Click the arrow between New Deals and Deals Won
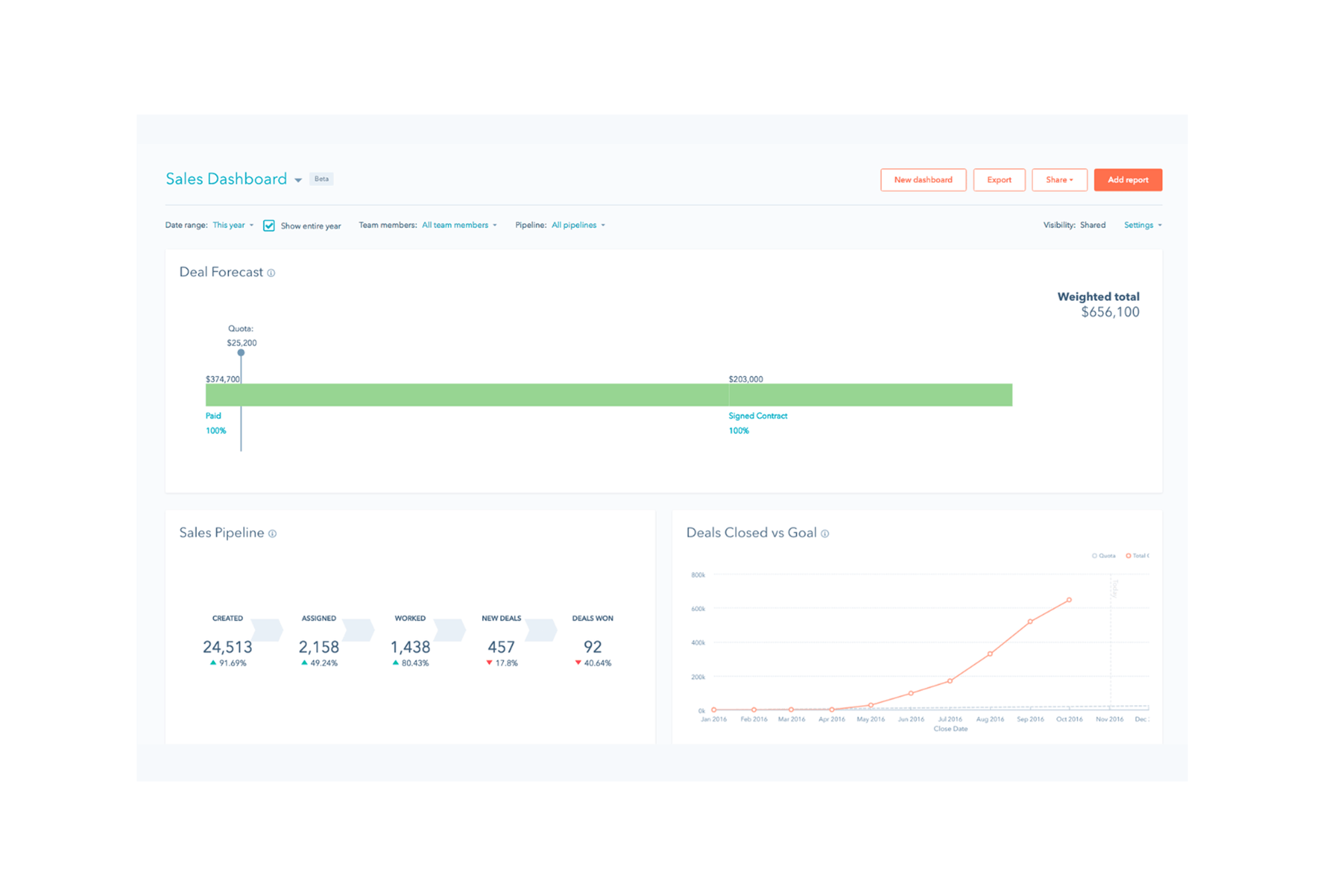This screenshot has width=1326, height=896. [541, 630]
